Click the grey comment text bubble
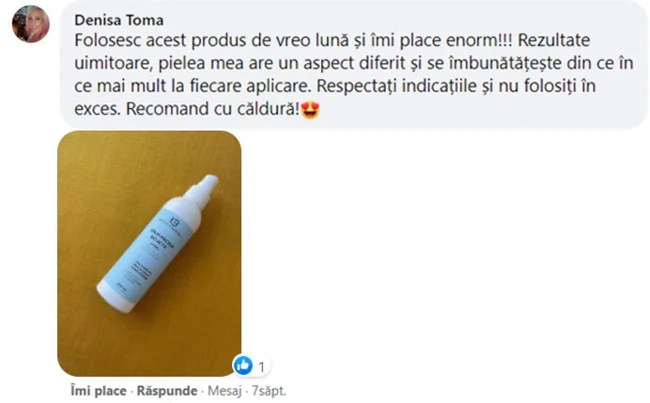 [x=354, y=64]
